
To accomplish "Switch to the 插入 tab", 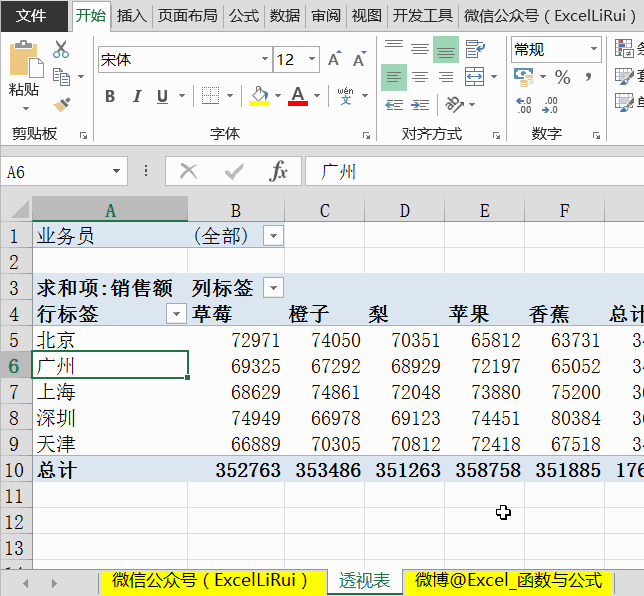I will pos(131,16).
